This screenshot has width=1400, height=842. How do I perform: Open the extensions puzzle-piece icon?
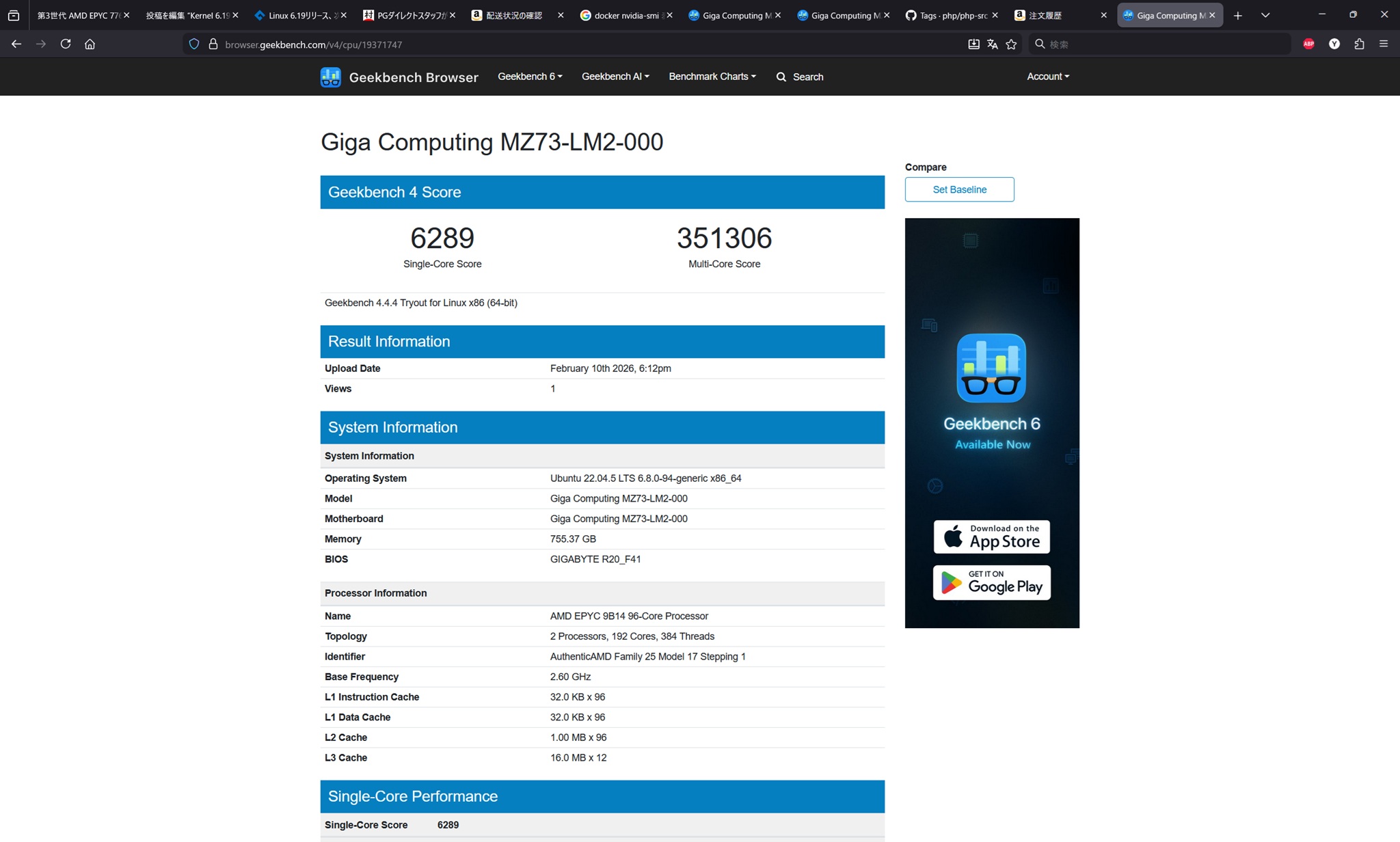coord(1359,44)
